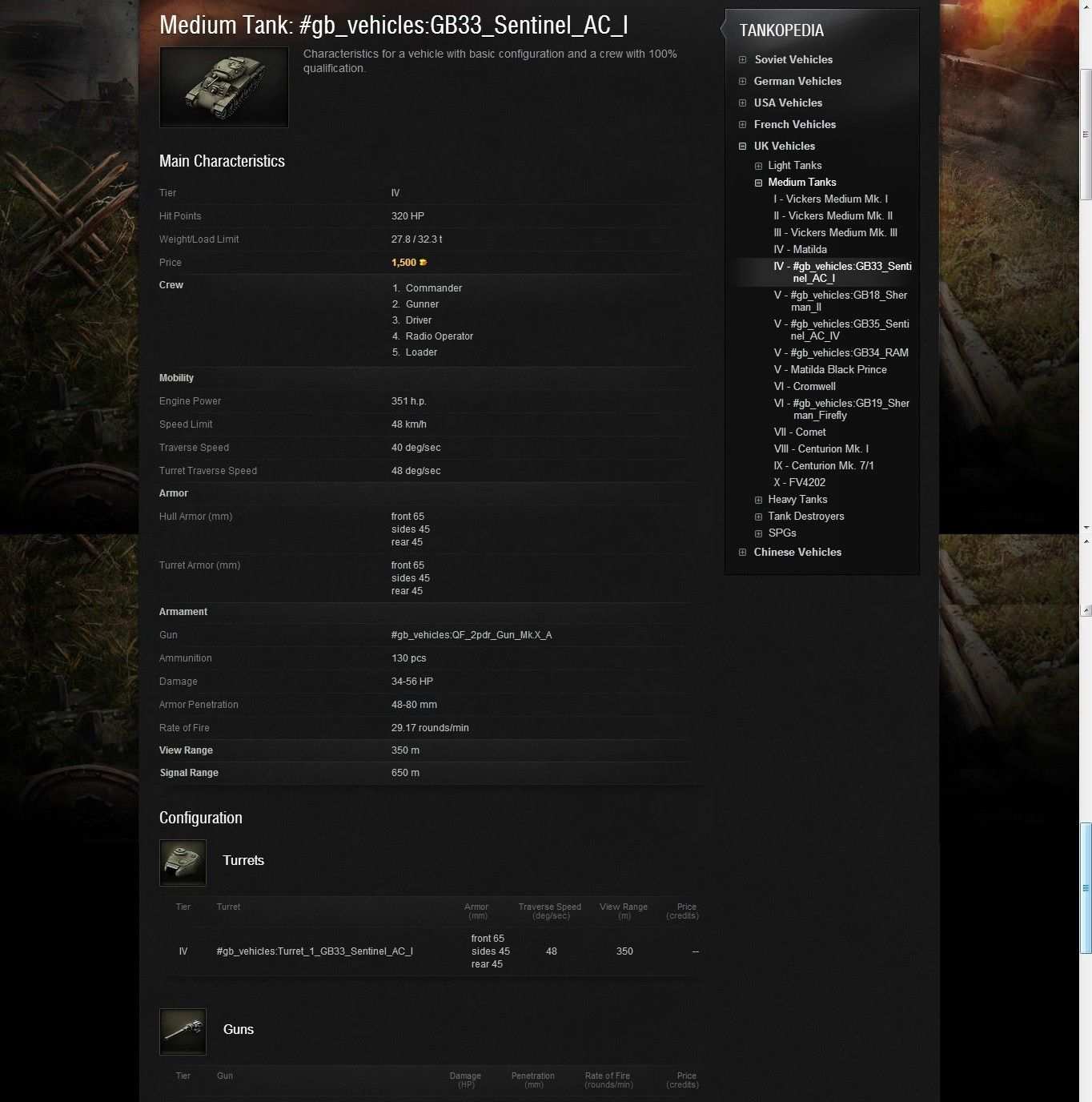Collapse the UK Vehicles minus icon
1092x1102 pixels.
click(742, 147)
